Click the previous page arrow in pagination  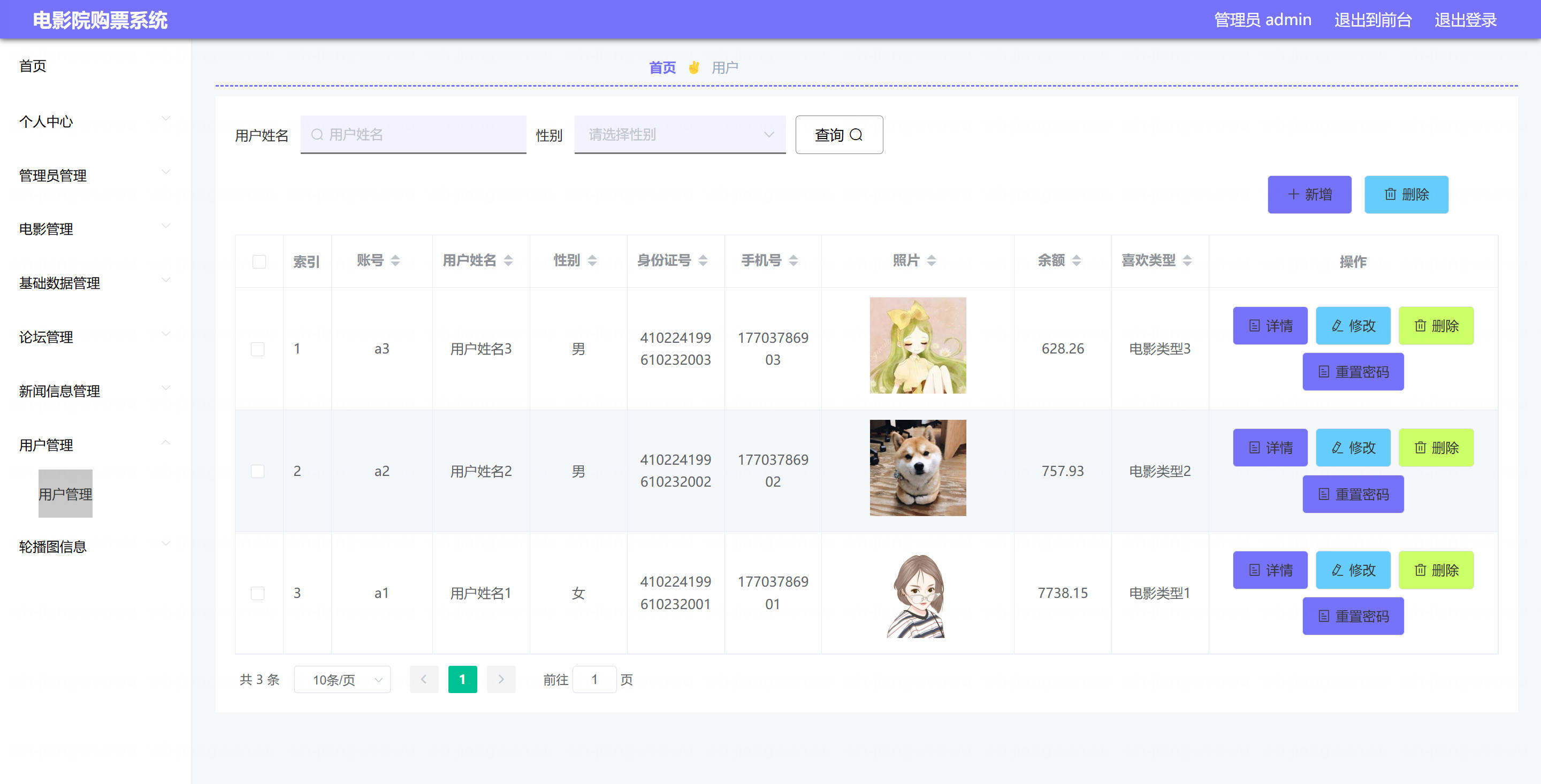click(x=424, y=679)
